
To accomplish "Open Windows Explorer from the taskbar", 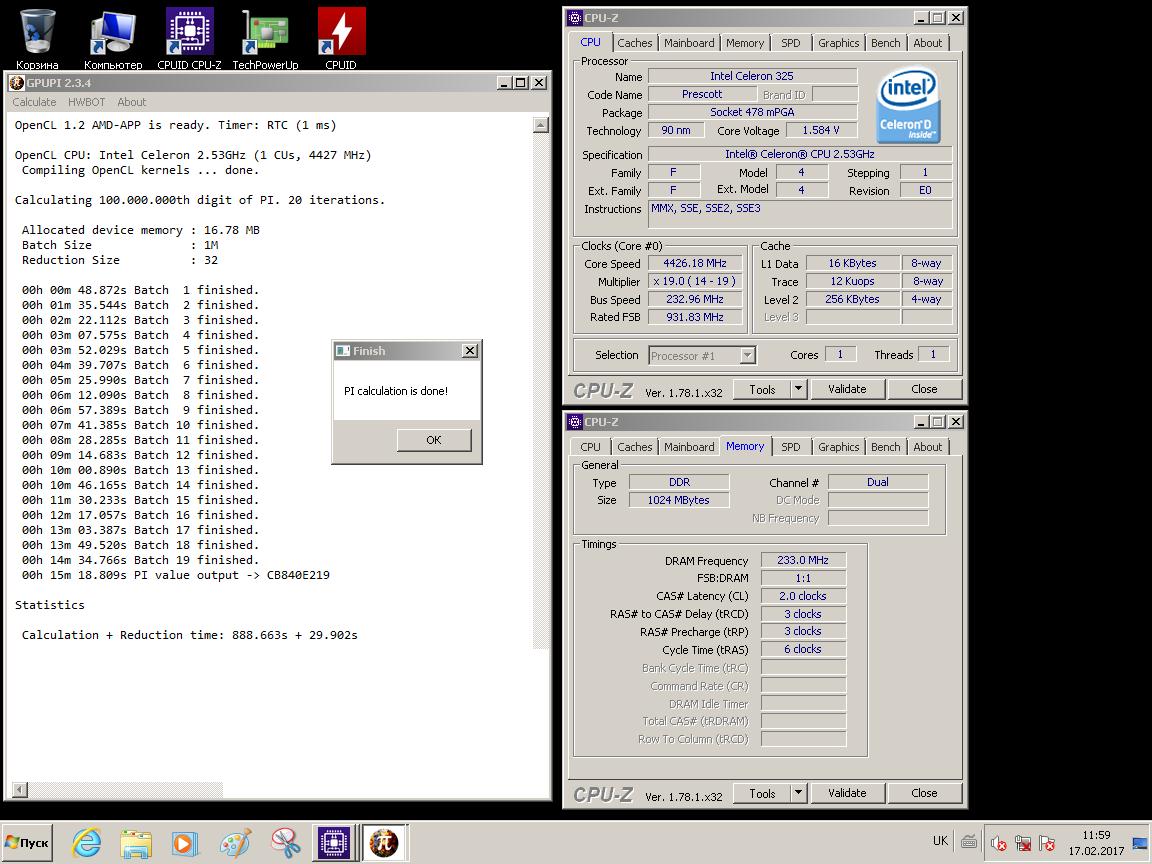I will click(x=136, y=843).
